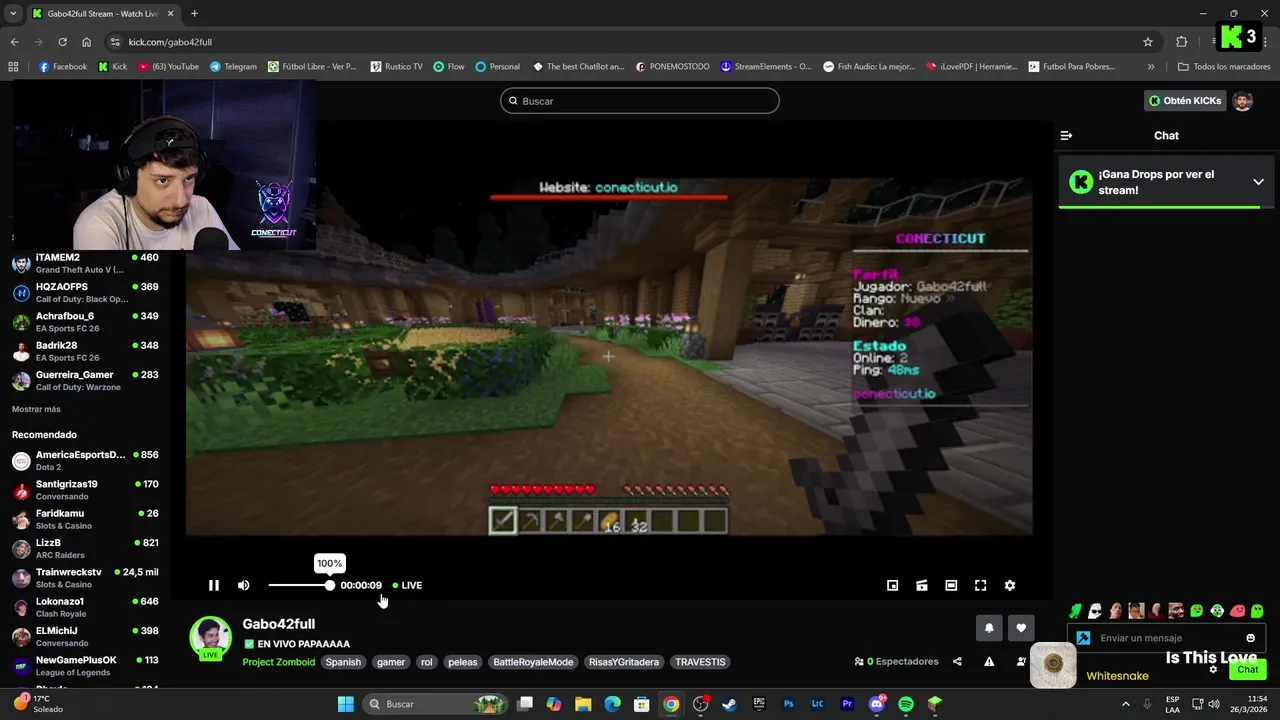The image size is (1280, 720).
Task: Open Telegram bookmark
Action: click(233, 67)
